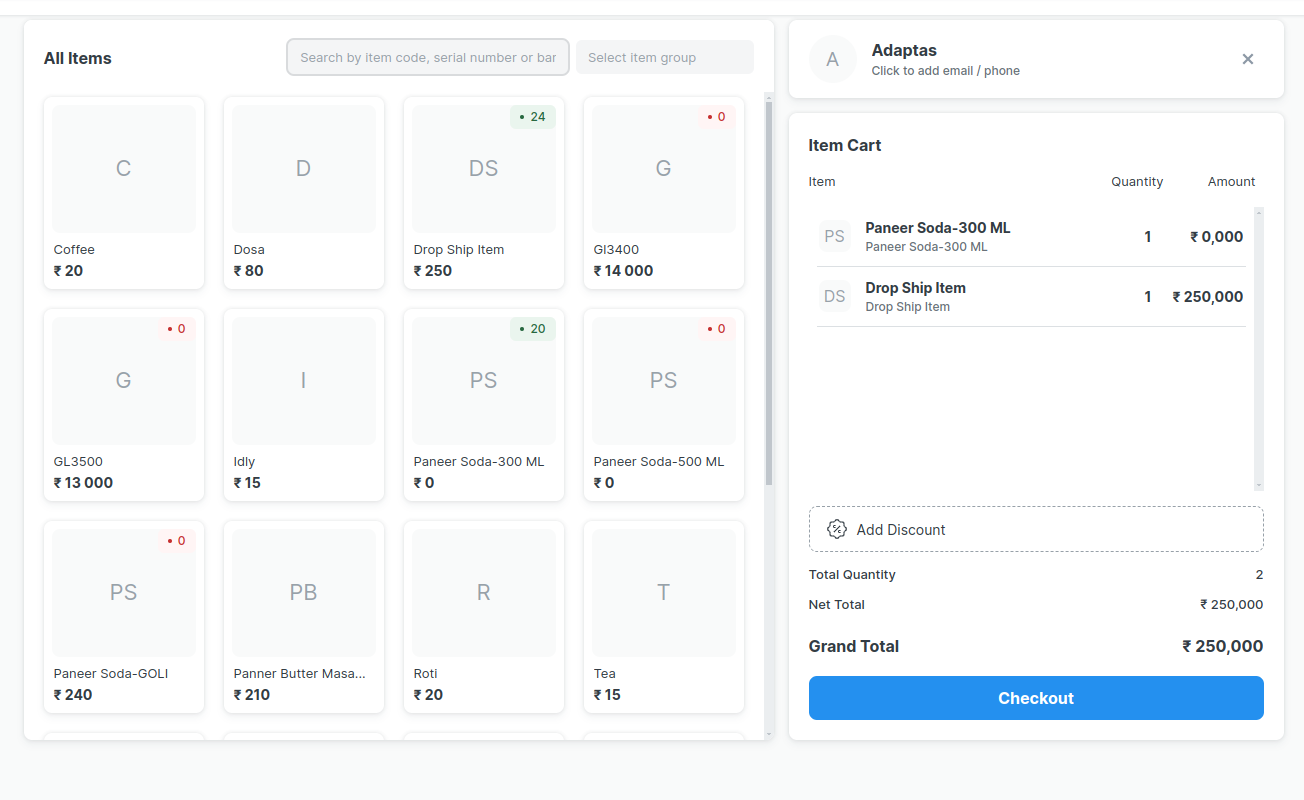The width and height of the screenshot is (1304, 800).
Task: Open the Select item group dropdown
Action: [x=665, y=57]
